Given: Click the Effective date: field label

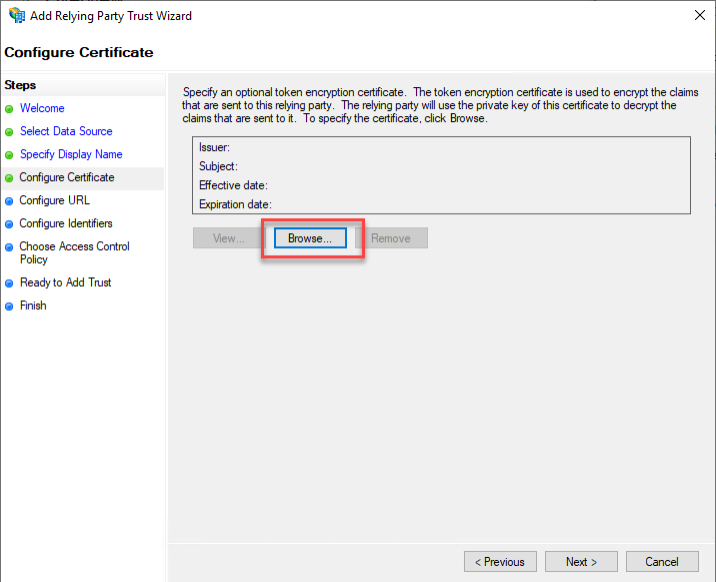Looking at the screenshot, I should pyautogui.click(x=233, y=185).
